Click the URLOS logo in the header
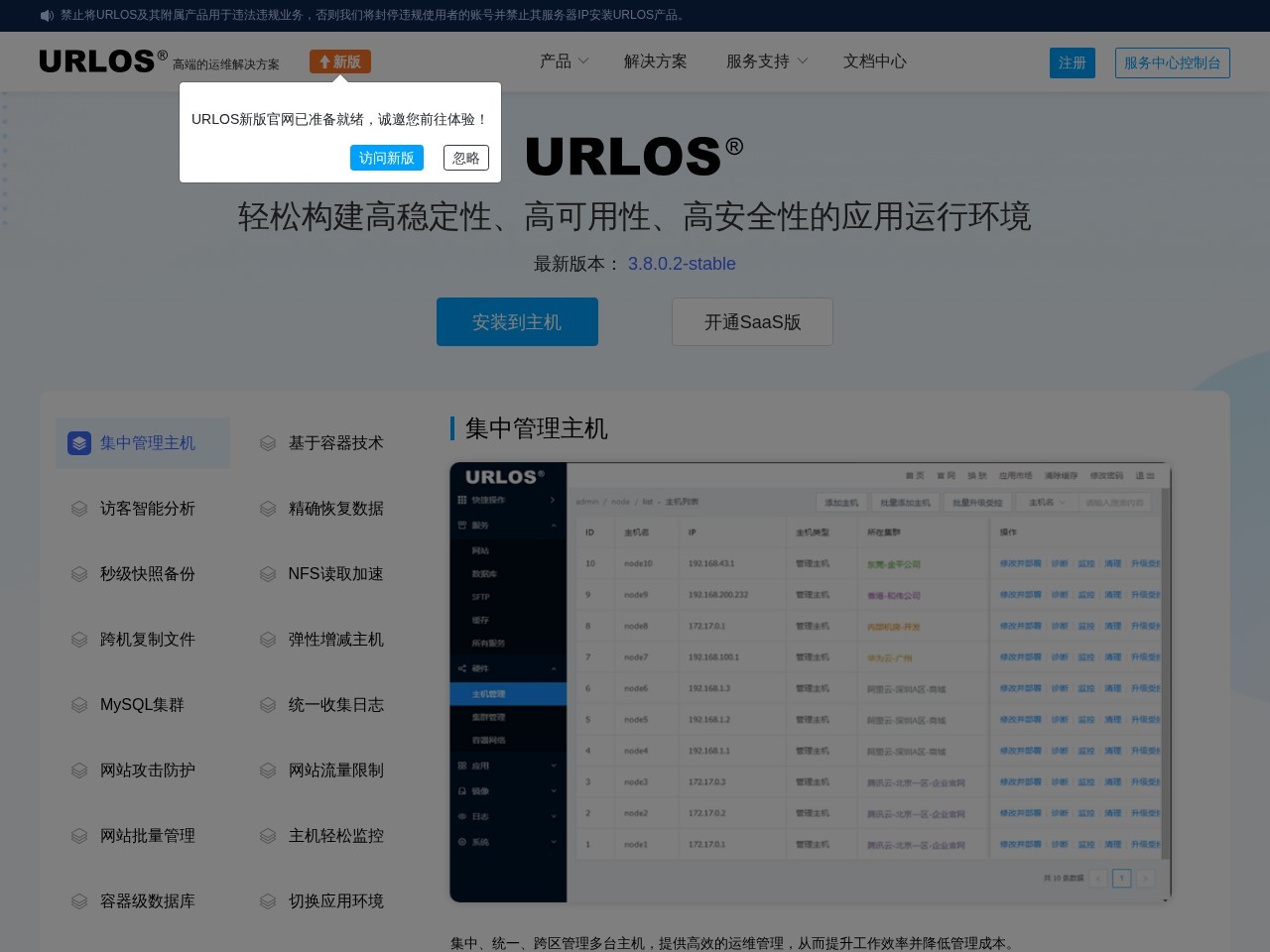The height and width of the screenshot is (952, 1270). click(97, 61)
